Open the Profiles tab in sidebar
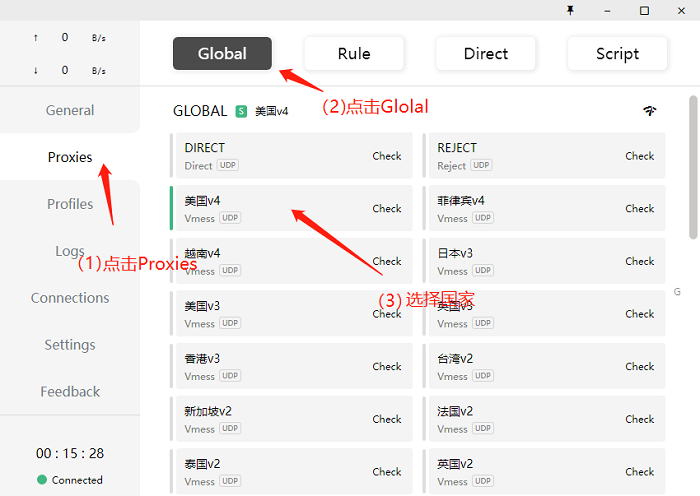The height and width of the screenshot is (496, 700). pyautogui.click(x=70, y=204)
